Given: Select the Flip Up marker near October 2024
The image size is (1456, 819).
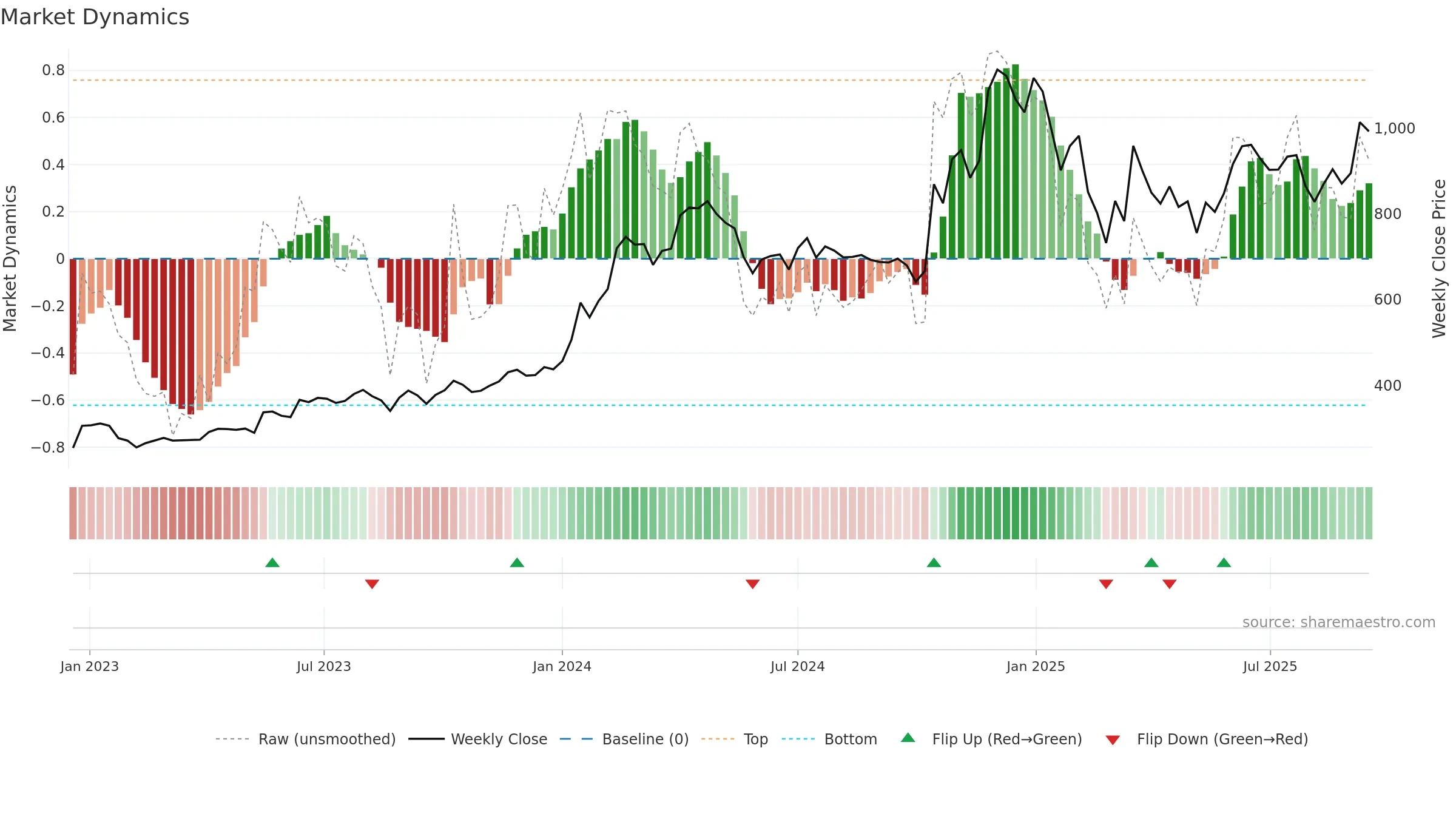Looking at the screenshot, I should point(934,562).
